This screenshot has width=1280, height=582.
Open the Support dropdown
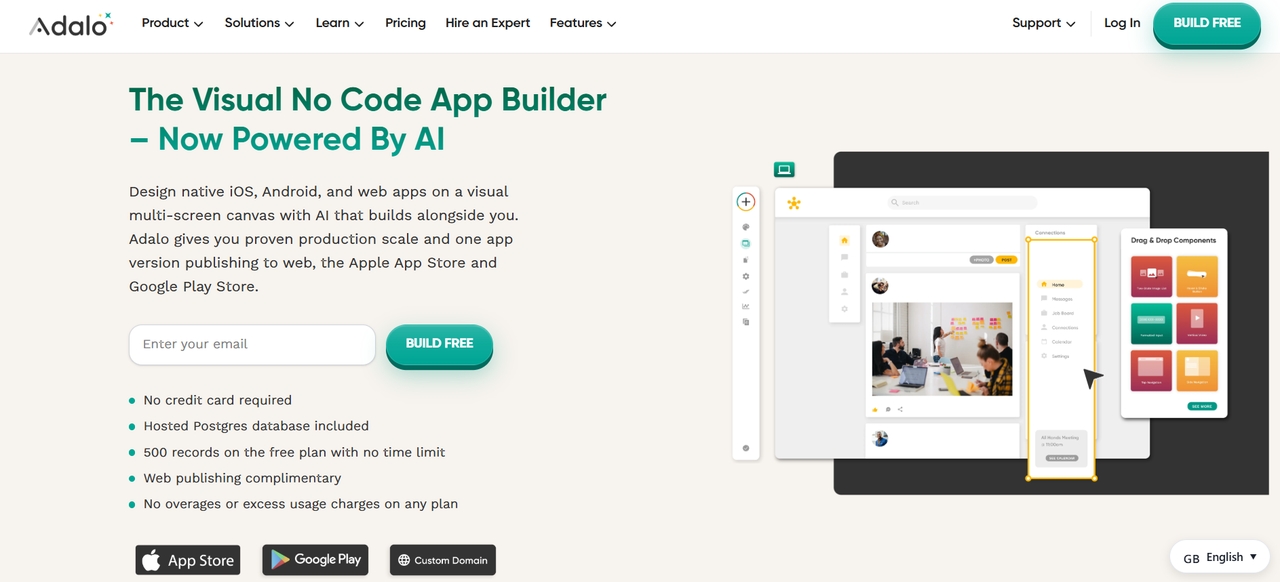click(1044, 23)
